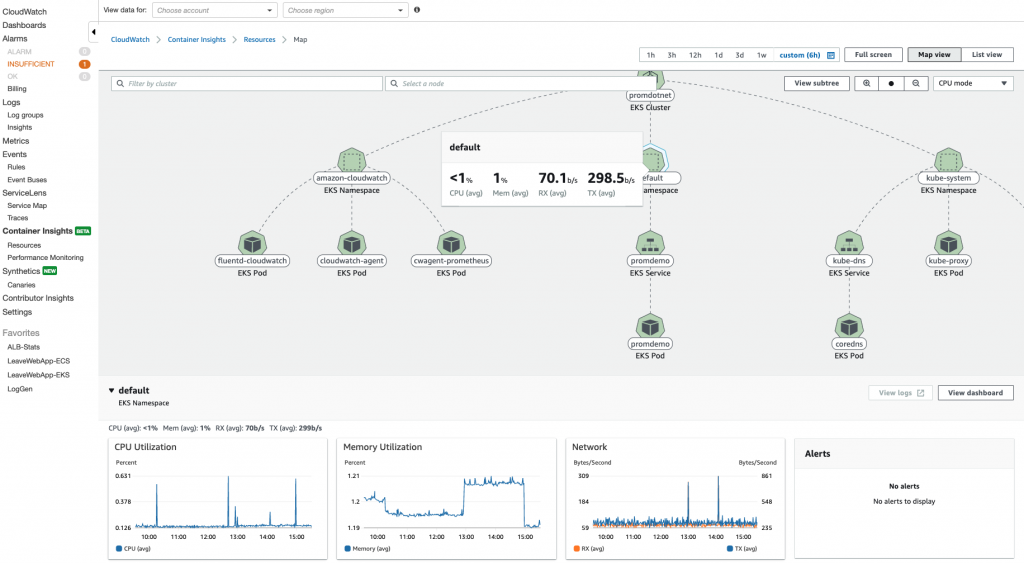This screenshot has width=1024, height=563.
Task: Select the coredns pod icon
Action: (849, 327)
